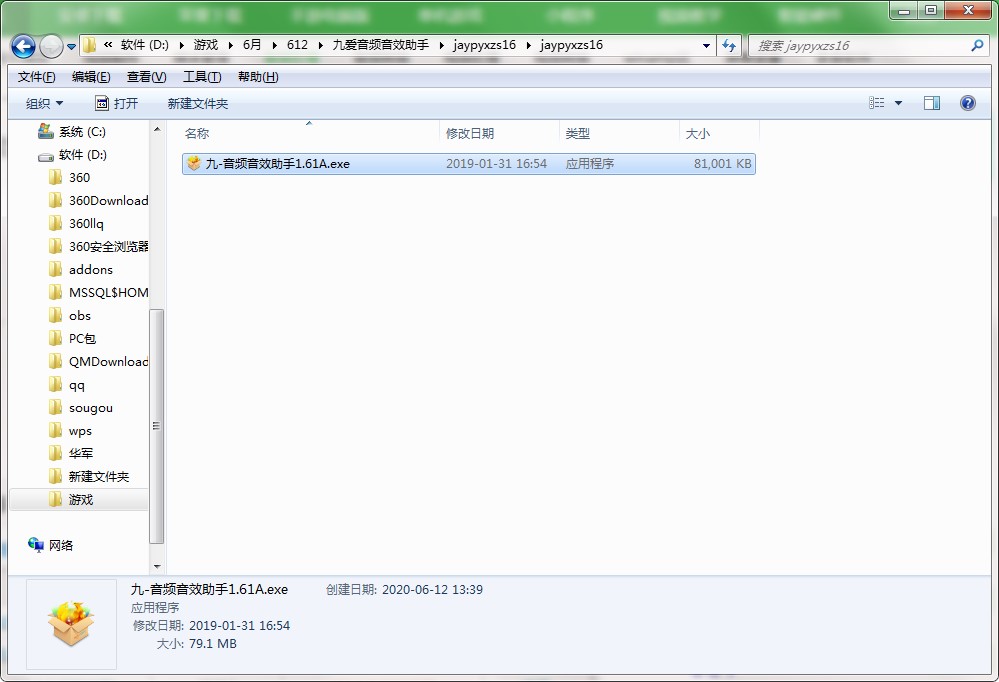Click the sidebar scroll down arrow
The image size is (999, 682).
[x=157, y=567]
